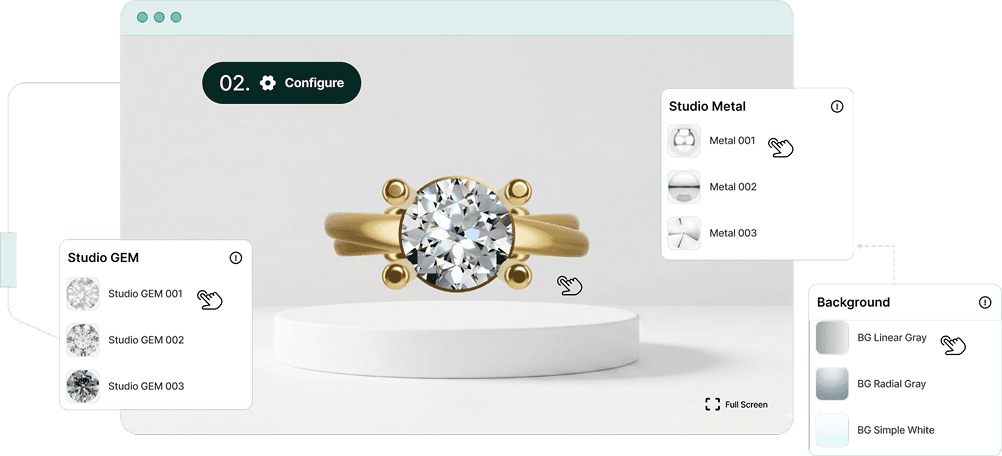Choose the BG Simple White swatch
The image size is (1002, 456).
832,430
